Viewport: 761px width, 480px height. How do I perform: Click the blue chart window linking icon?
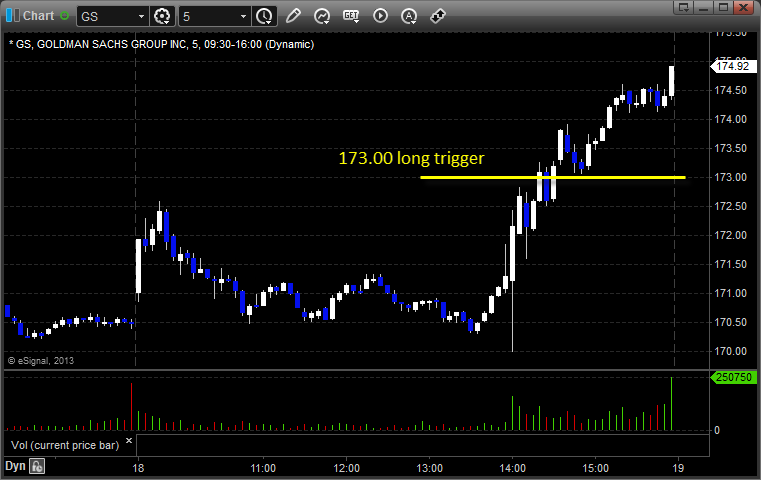click(12, 16)
